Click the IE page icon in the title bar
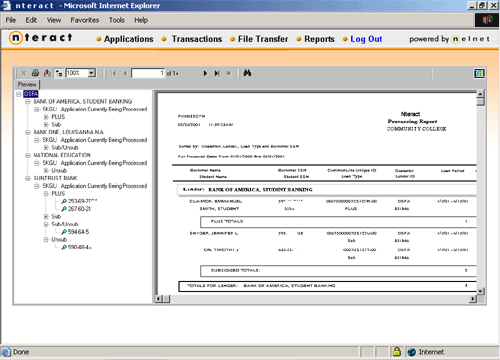 click(x=6, y=6)
